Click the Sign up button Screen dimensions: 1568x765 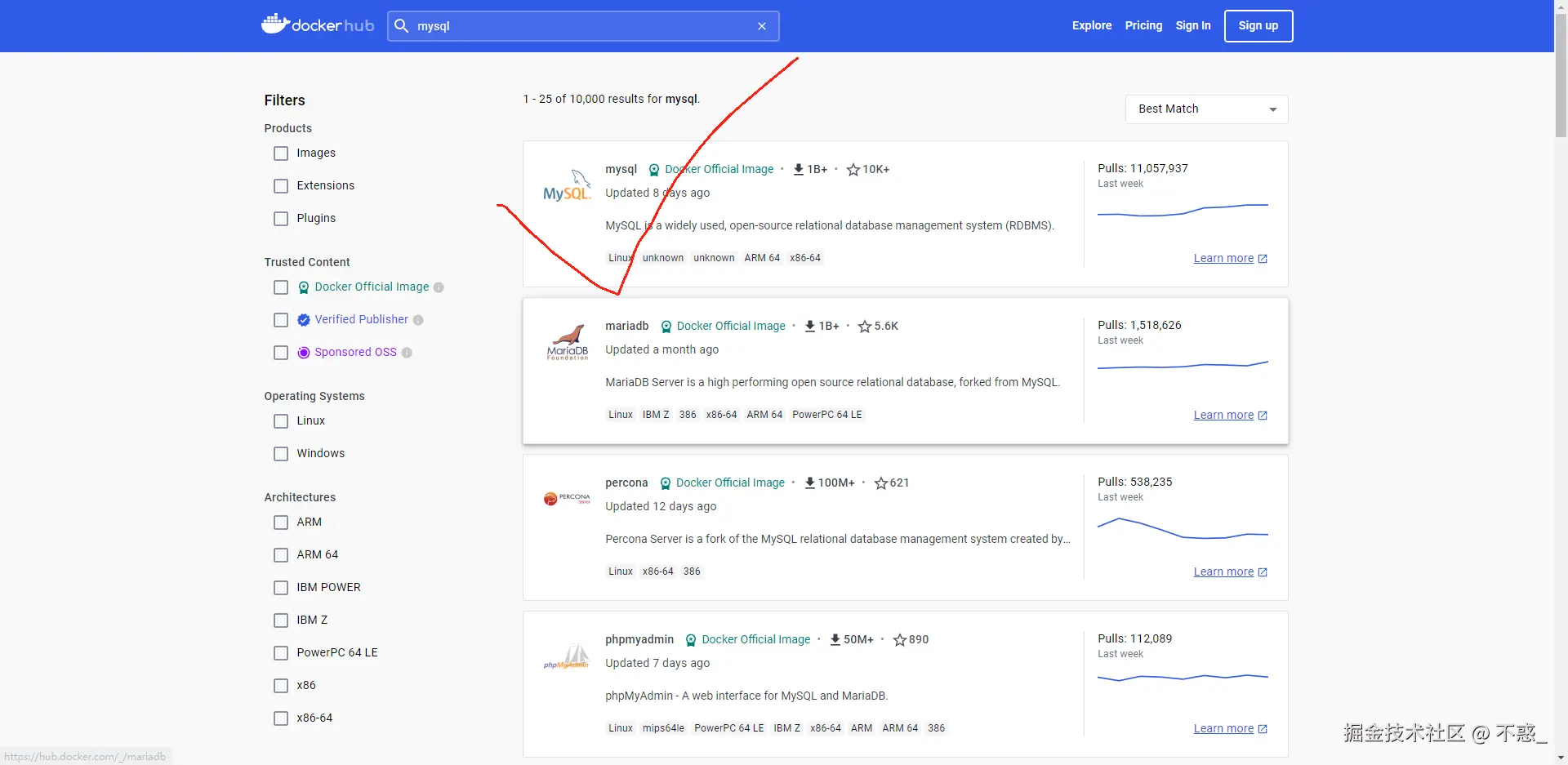coord(1258,26)
